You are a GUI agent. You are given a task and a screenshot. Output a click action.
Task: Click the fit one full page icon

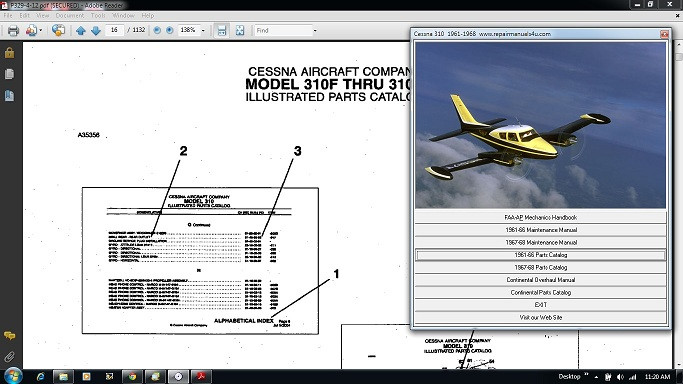[240, 30]
